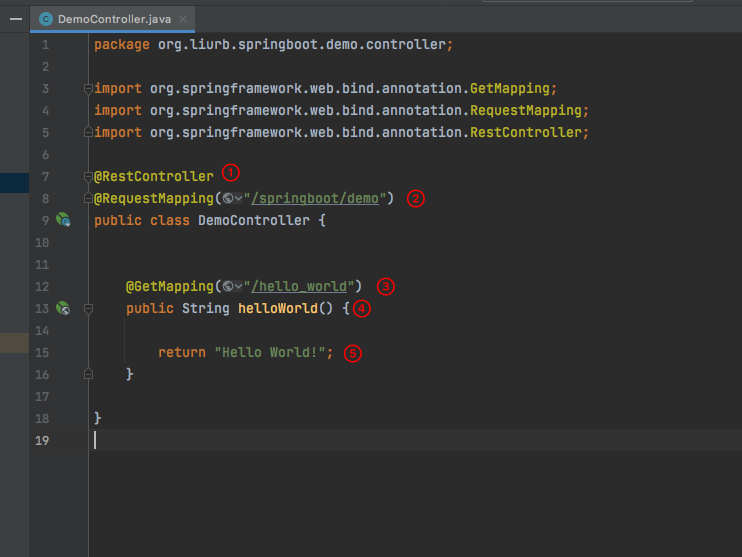This screenshot has height=557, width=742.
Task: Click the return keyword on line 15
Action: pos(182,353)
